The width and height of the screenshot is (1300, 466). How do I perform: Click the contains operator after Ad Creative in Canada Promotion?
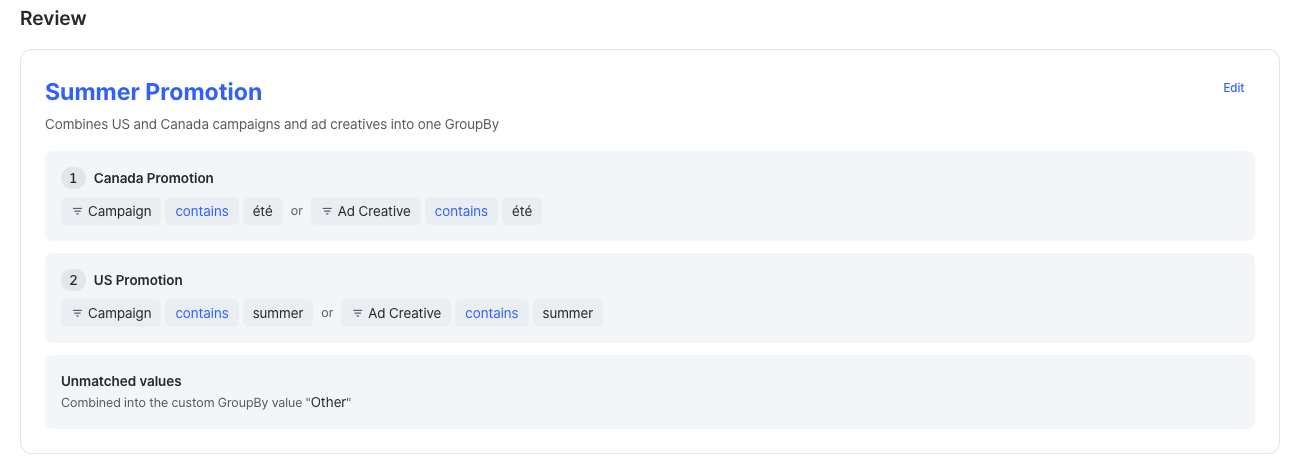point(461,211)
